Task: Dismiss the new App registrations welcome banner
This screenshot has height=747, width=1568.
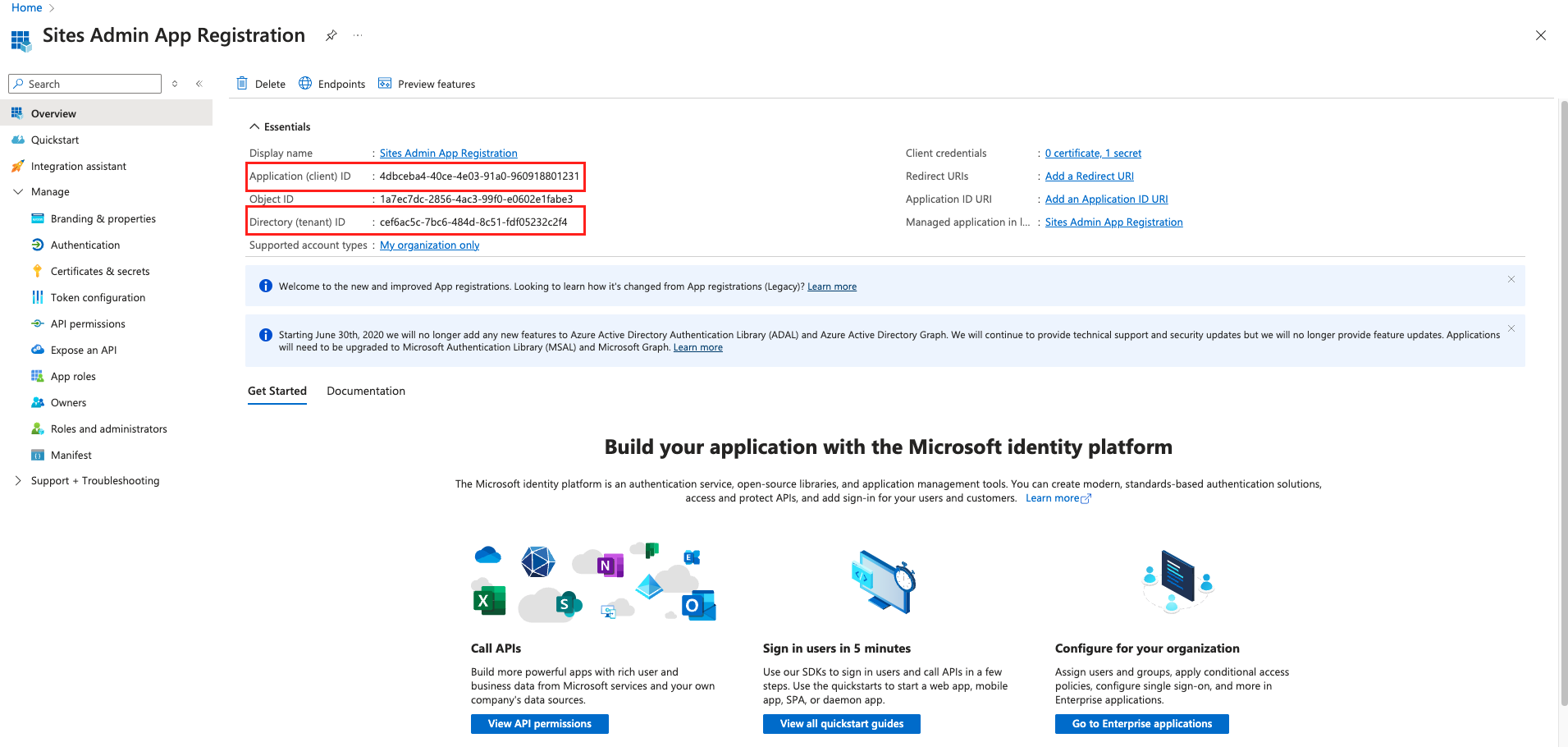Action: (x=1511, y=279)
